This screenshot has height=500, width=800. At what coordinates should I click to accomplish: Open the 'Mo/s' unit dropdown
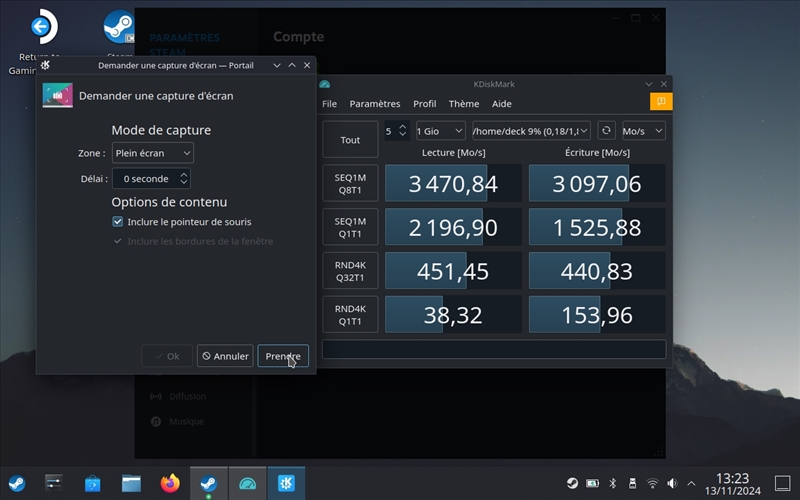pyautogui.click(x=642, y=131)
